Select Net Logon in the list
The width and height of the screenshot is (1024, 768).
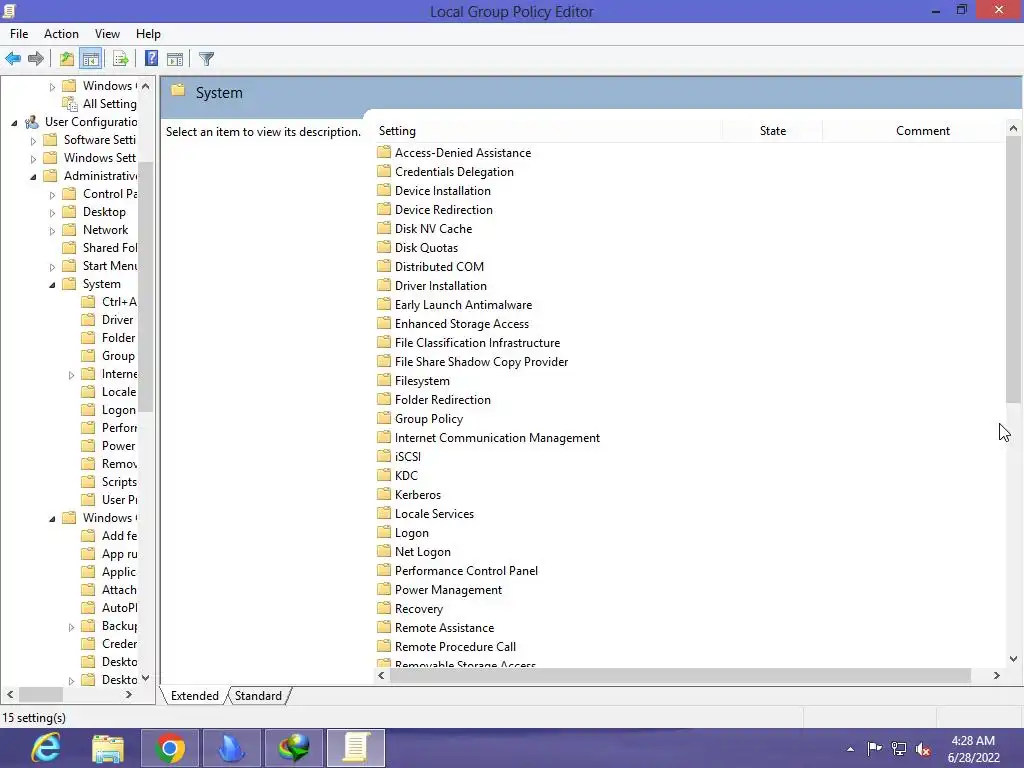tap(414, 552)
